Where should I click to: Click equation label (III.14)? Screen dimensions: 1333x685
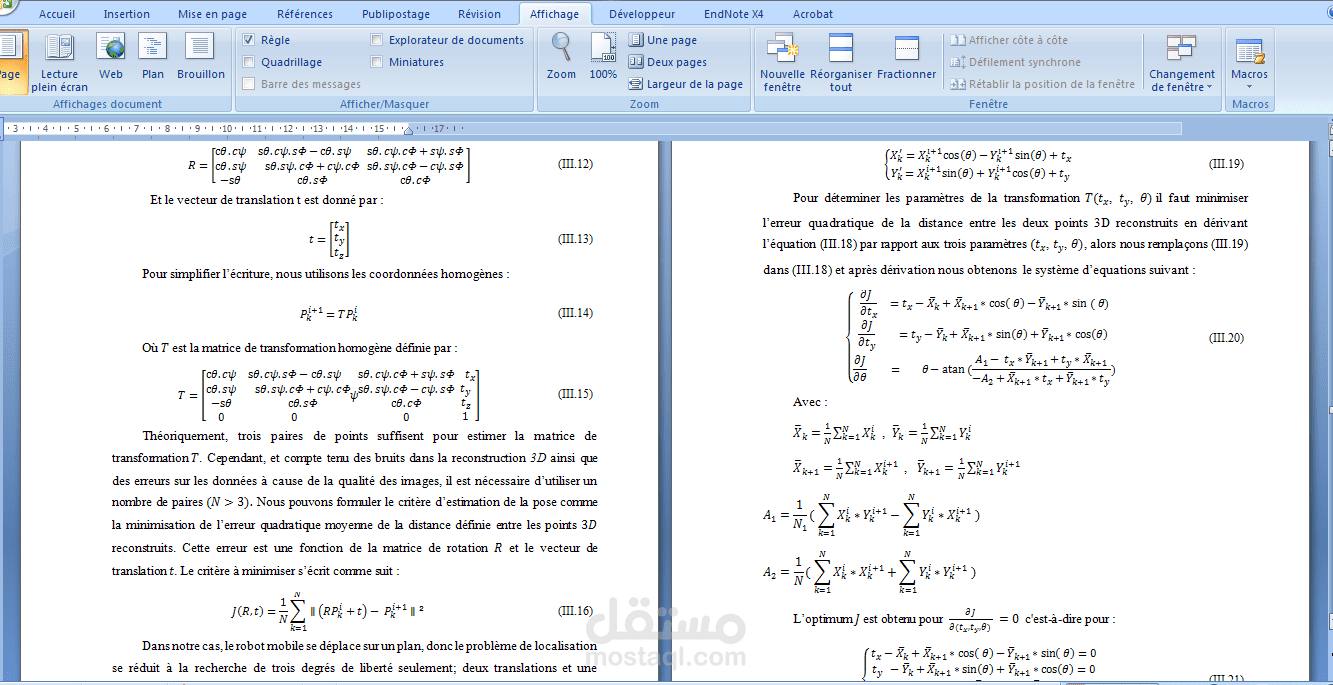pos(575,313)
